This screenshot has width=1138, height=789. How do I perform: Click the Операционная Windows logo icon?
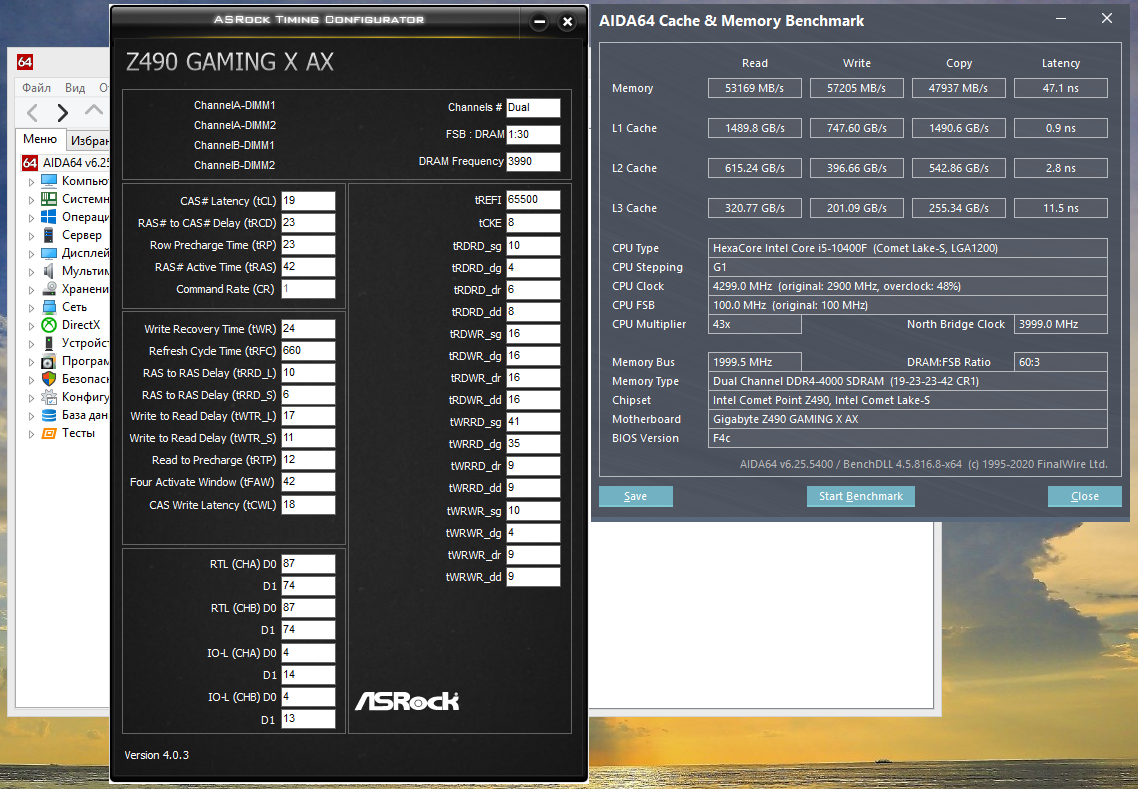[x=49, y=217]
